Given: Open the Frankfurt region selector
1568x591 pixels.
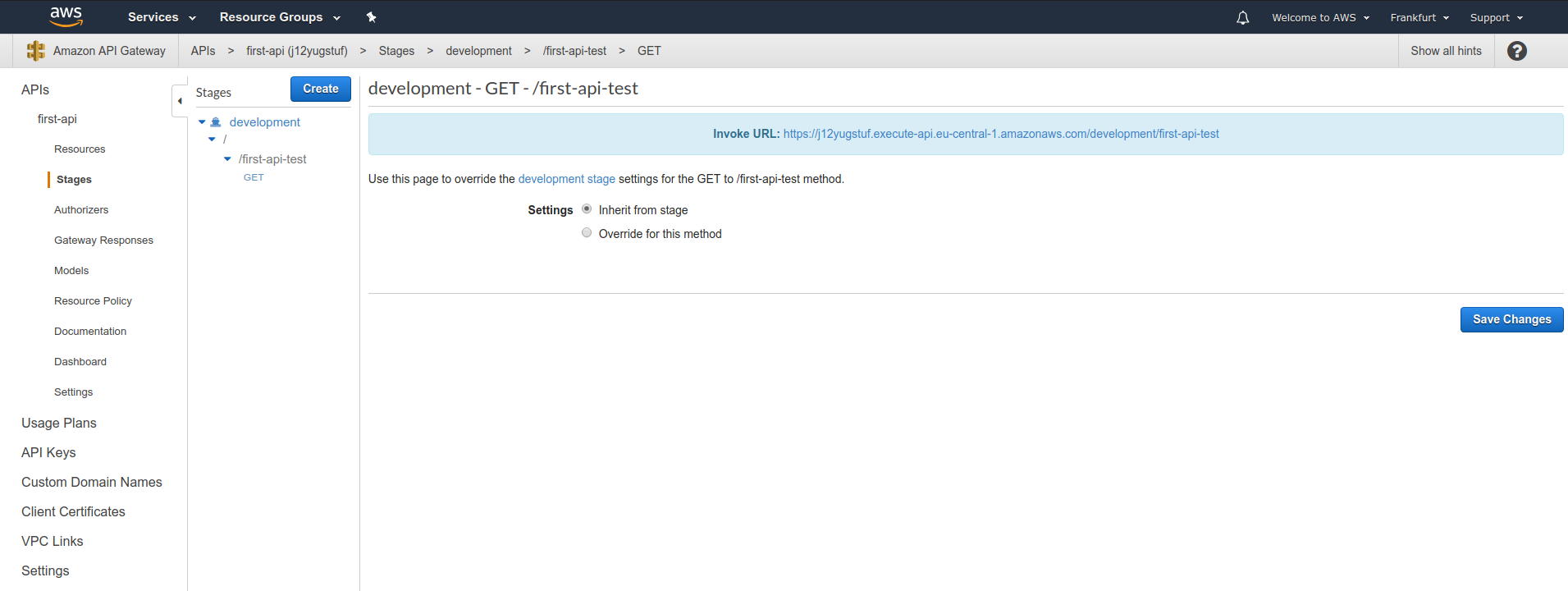Looking at the screenshot, I should coord(1419,17).
